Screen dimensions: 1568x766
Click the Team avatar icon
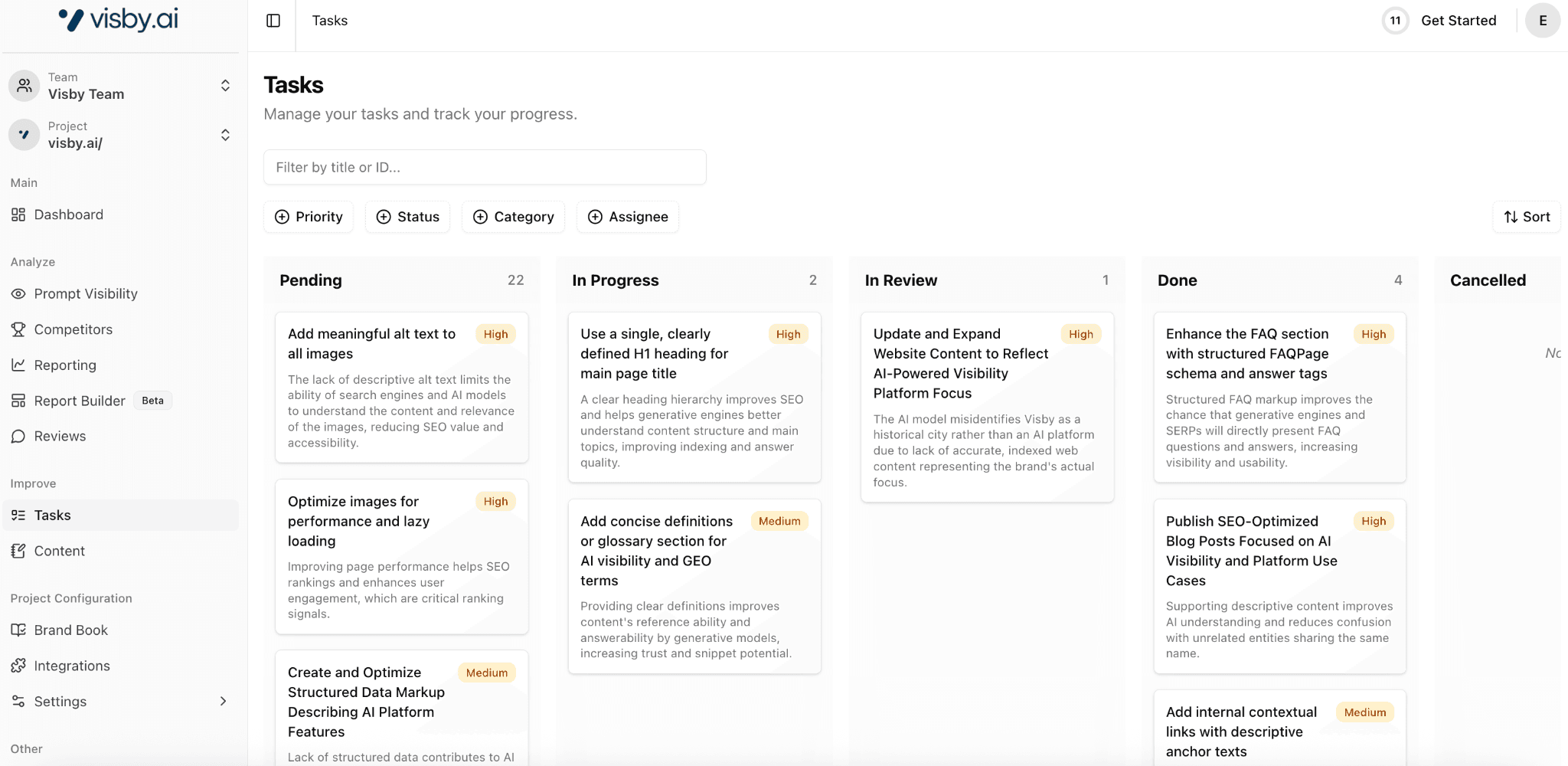[x=24, y=86]
